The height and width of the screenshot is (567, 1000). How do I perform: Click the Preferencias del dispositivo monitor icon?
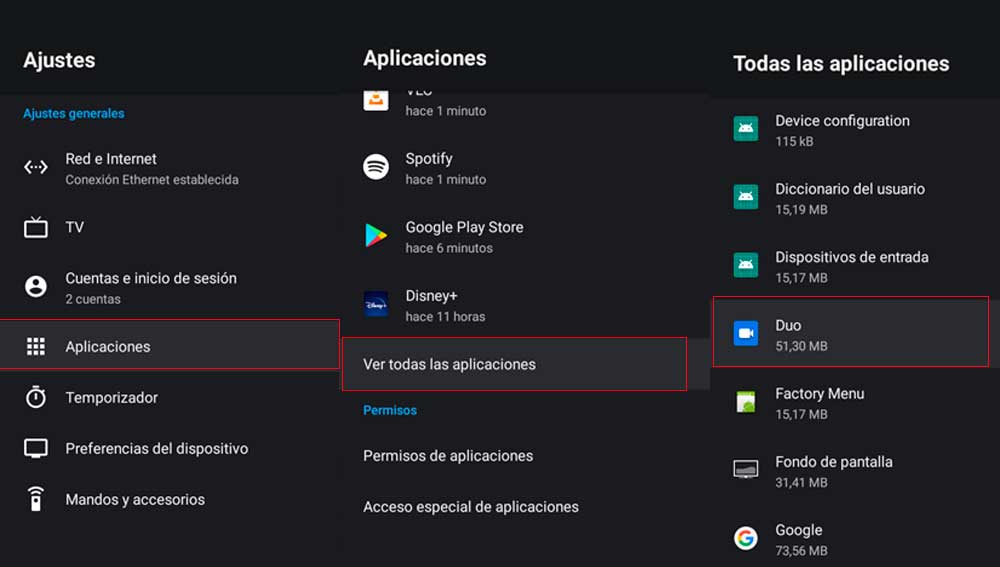[x=36, y=448]
